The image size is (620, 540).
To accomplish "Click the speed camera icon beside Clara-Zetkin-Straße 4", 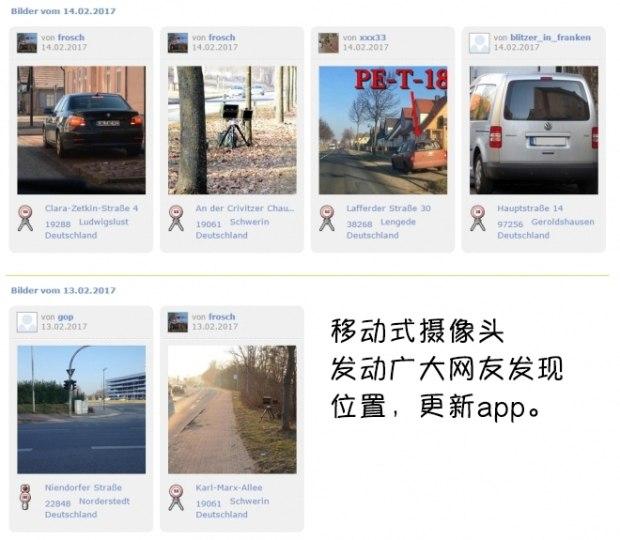I will [25, 218].
